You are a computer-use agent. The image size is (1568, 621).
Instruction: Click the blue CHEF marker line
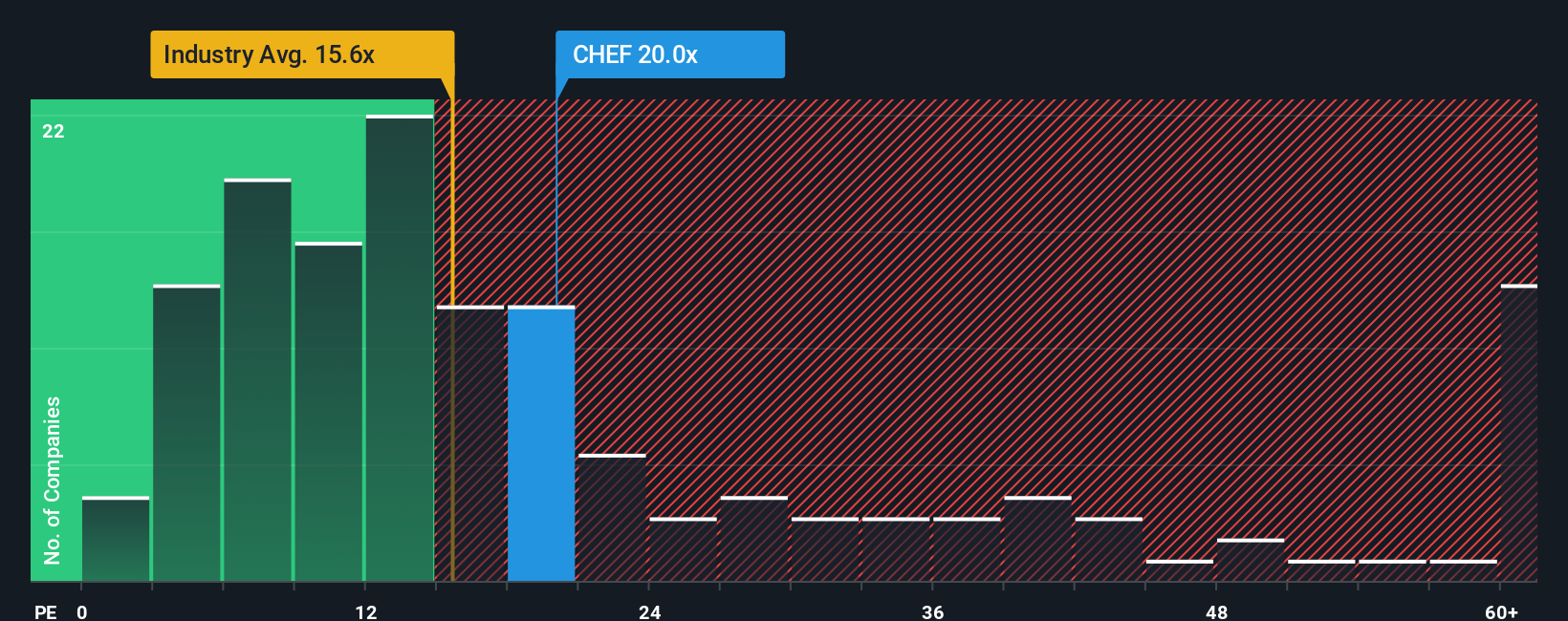click(x=556, y=201)
